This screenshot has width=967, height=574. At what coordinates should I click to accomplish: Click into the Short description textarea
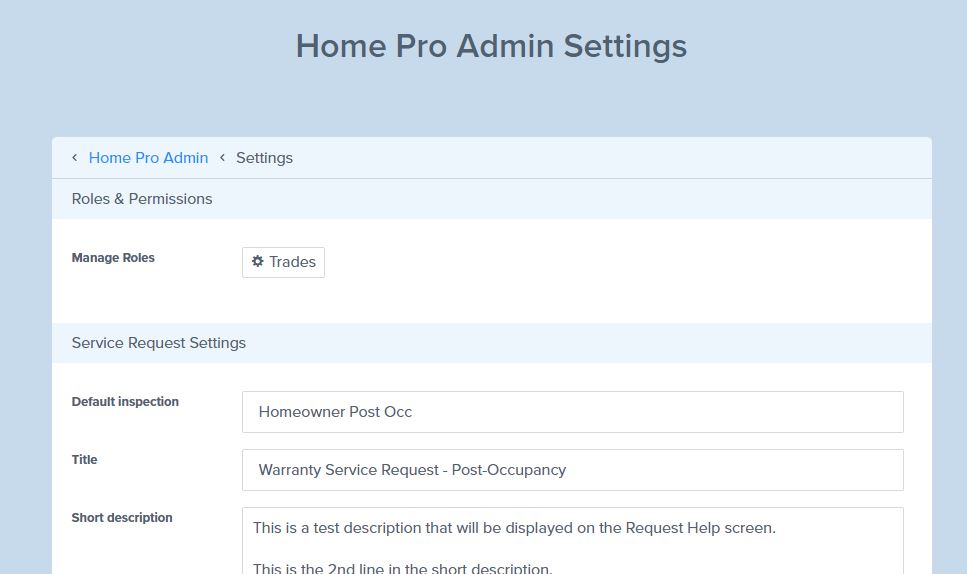(x=572, y=541)
